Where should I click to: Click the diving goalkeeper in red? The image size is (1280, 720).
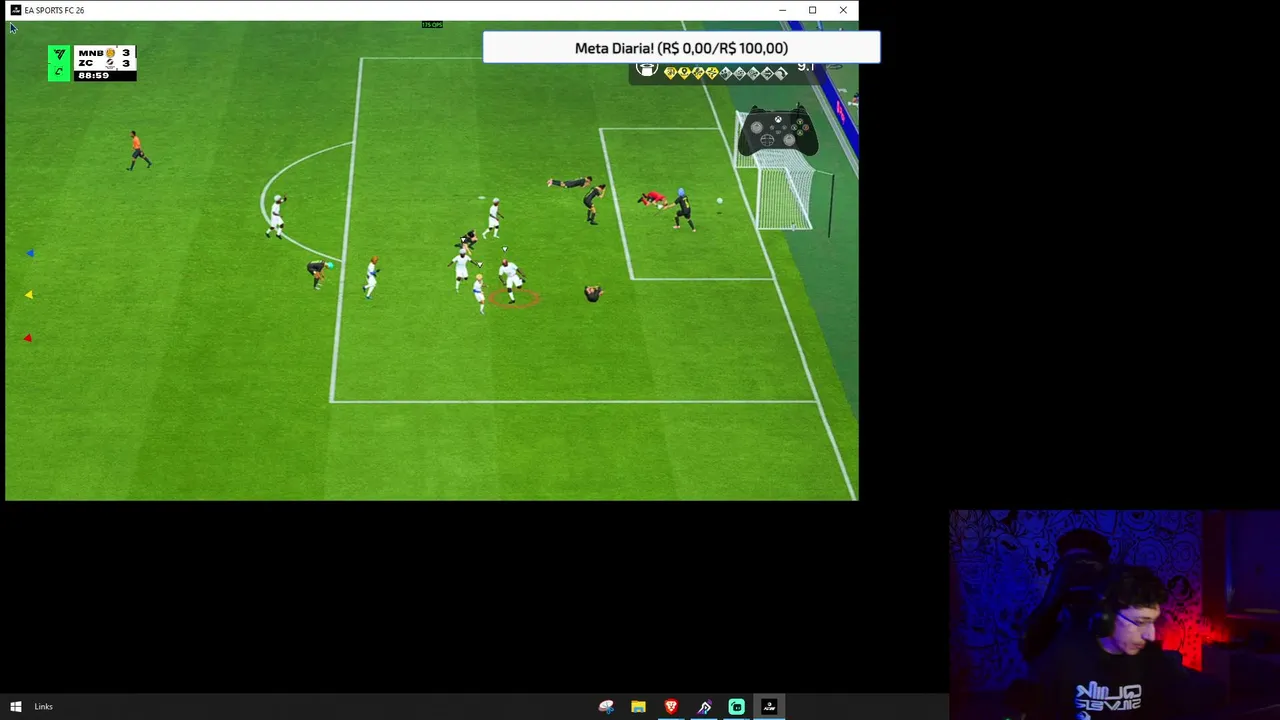pos(653,199)
